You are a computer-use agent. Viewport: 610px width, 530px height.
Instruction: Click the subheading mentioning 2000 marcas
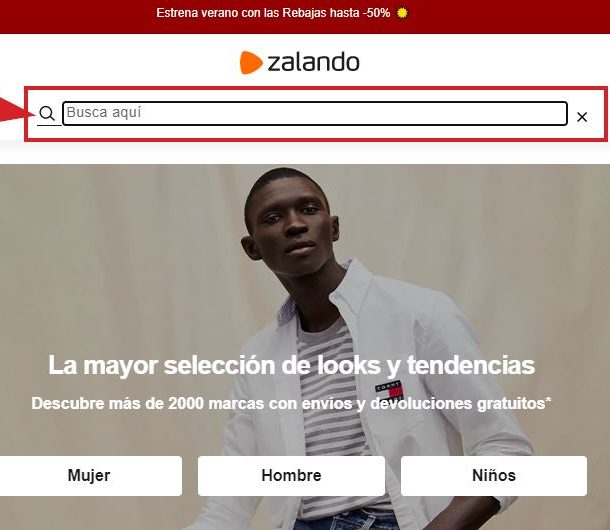click(291, 403)
